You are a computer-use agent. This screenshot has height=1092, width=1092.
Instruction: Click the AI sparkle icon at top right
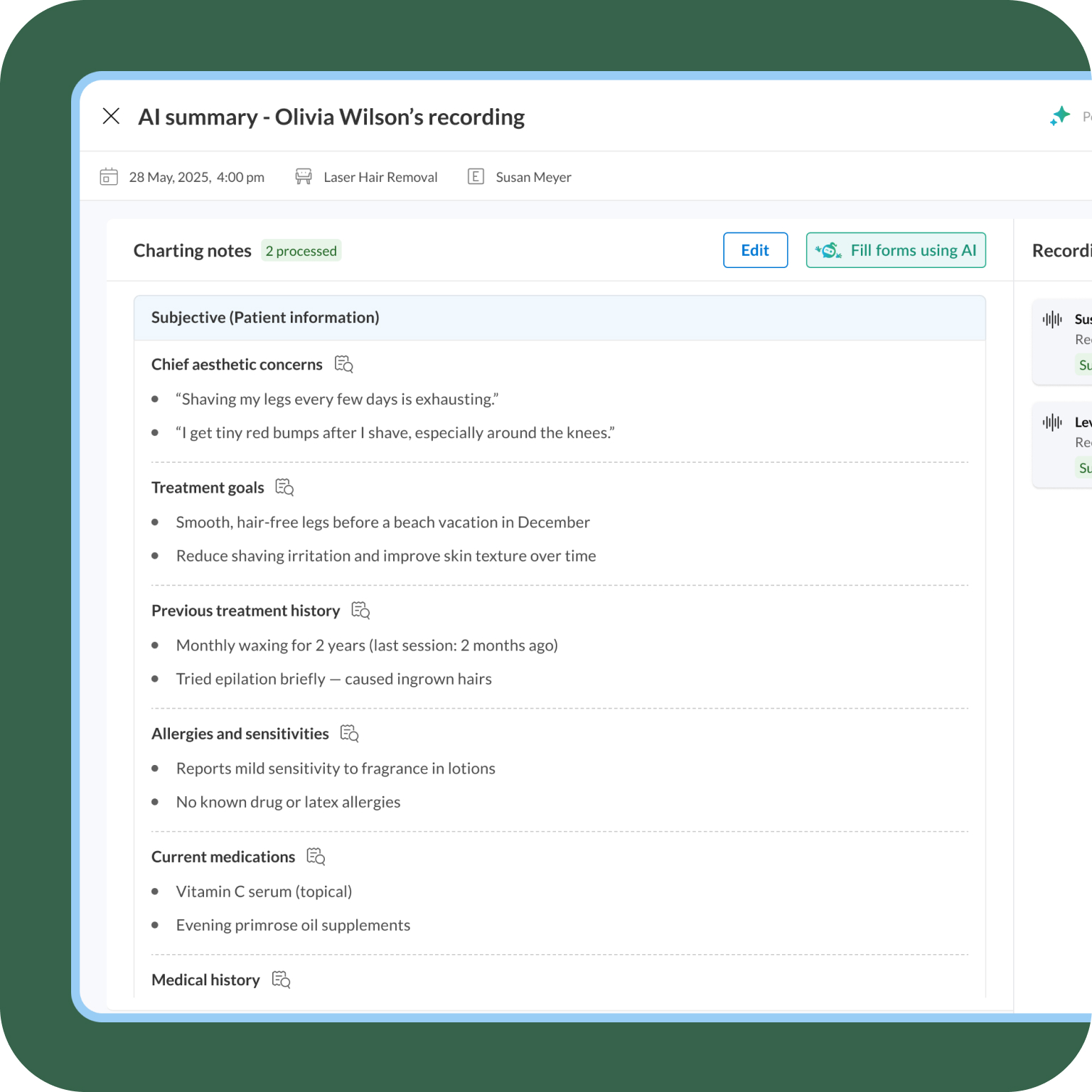click(x=1060, y=116)
